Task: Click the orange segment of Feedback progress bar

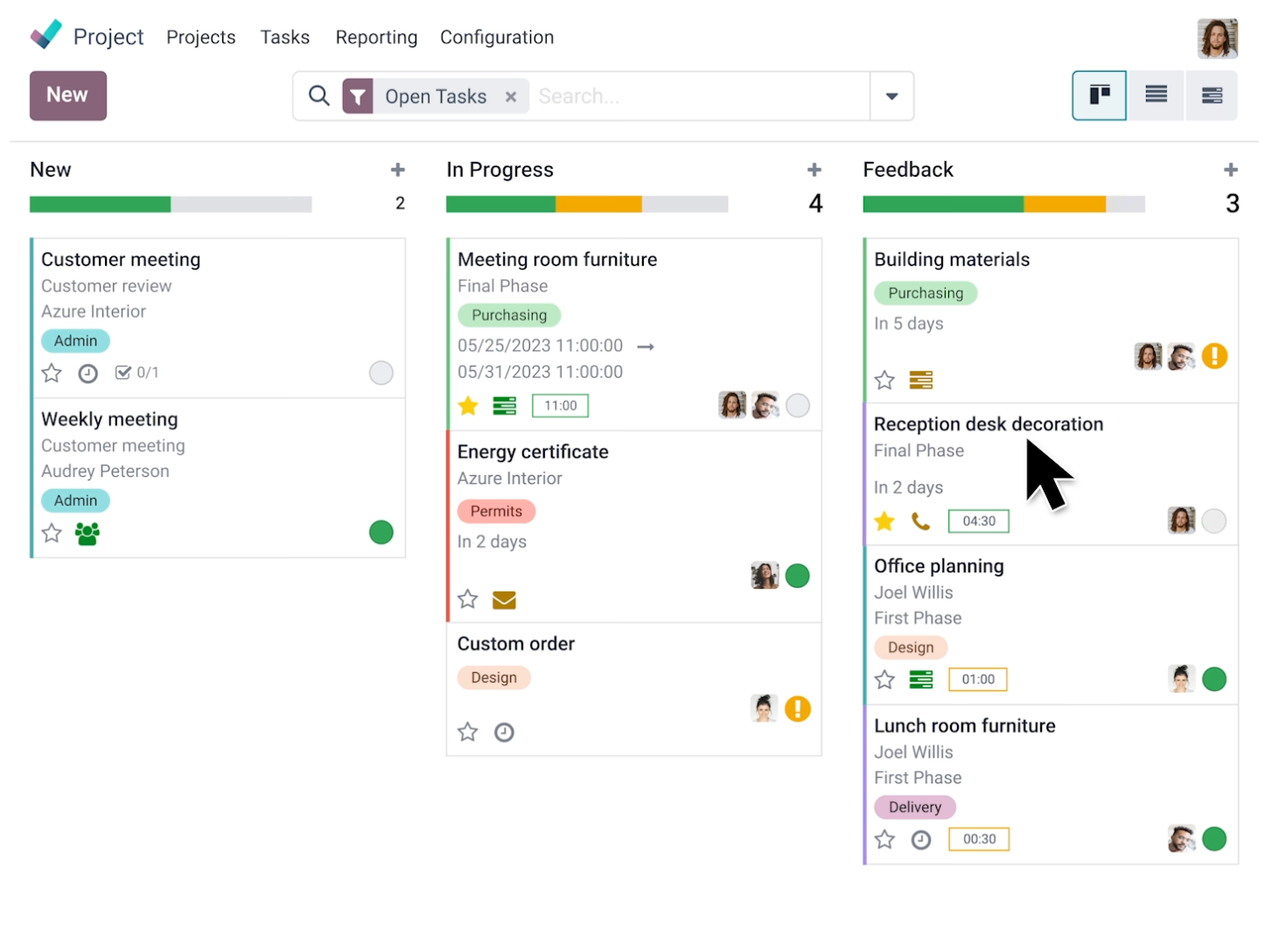Action: pos(1064,205)
